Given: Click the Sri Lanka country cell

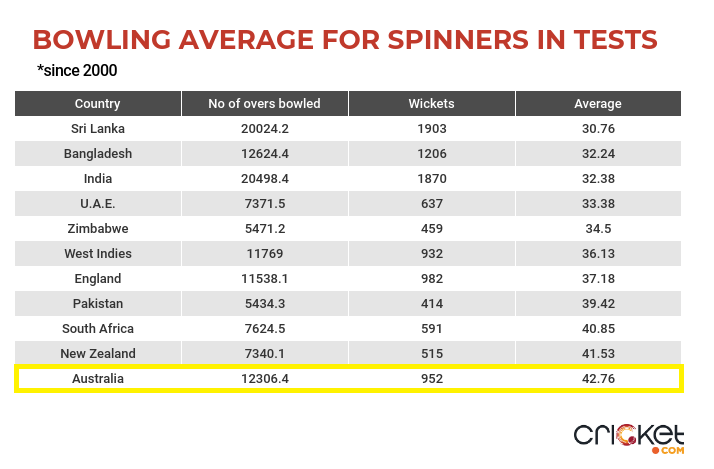Looking at the screenshot, I should 98,128.
